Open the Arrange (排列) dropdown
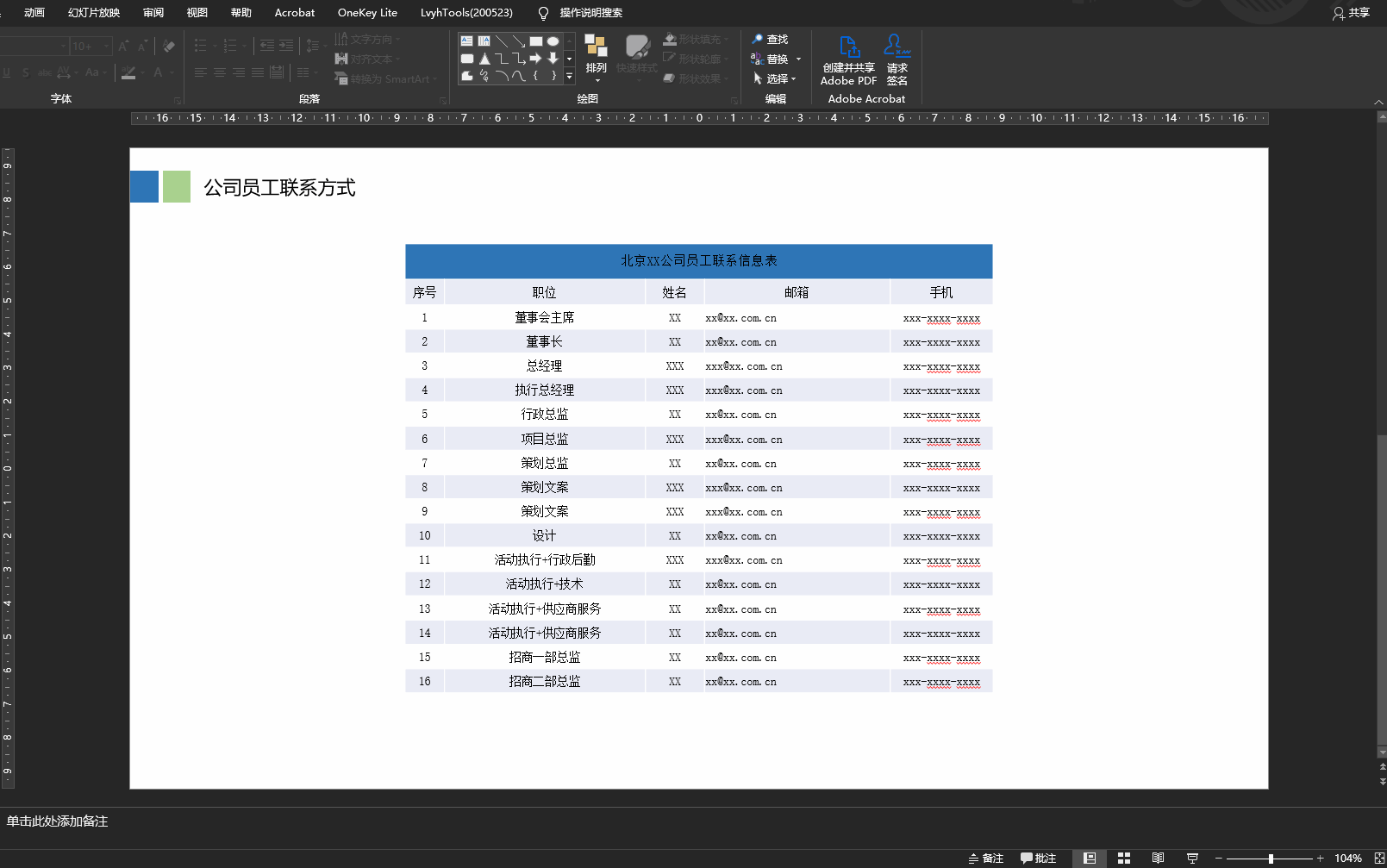 click(x=597, y=59)
